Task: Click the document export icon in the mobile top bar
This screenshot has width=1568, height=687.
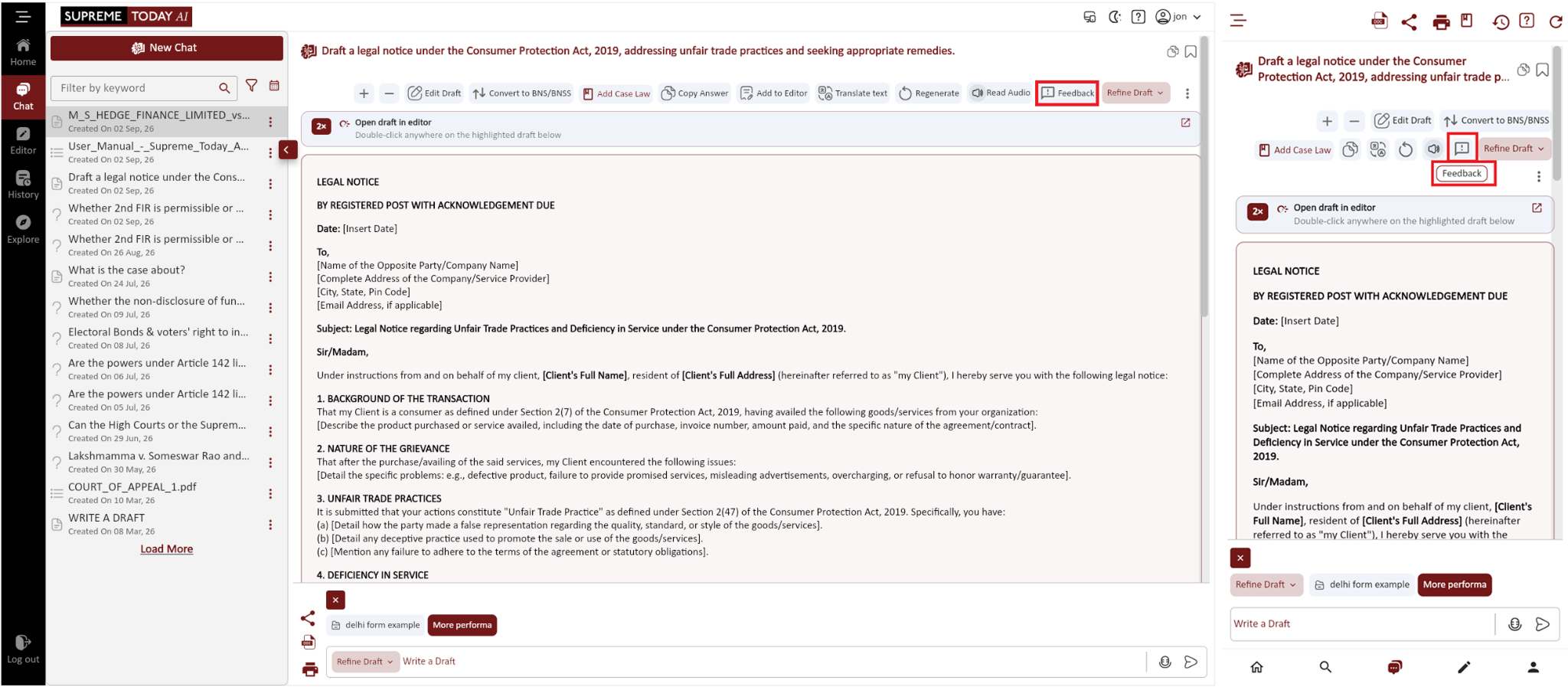Action: pos(1380,21)
